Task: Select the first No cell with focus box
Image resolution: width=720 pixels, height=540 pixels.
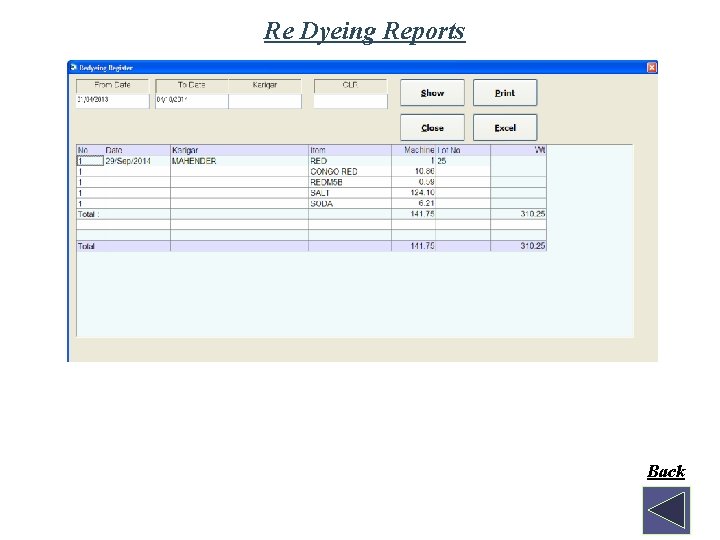Action: coord(90,161)
